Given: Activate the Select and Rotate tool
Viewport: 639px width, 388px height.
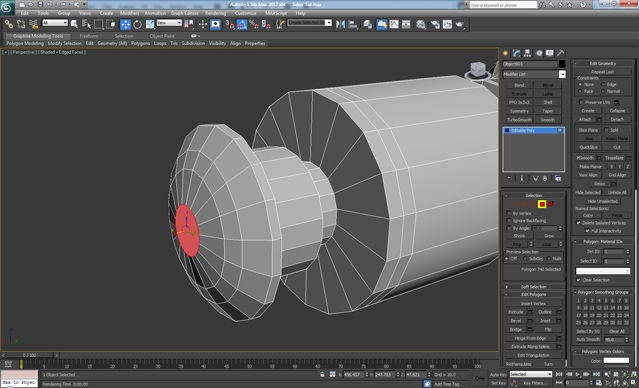Looking at the screenshot, I should point(138,24).
